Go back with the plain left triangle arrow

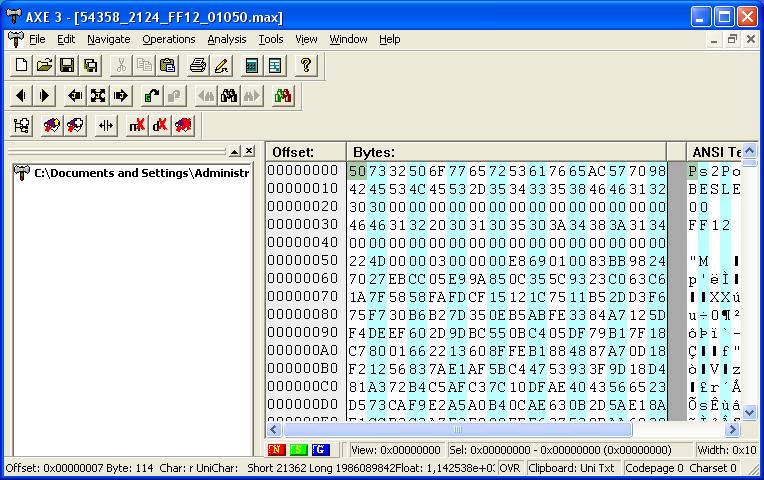point(21,96)
